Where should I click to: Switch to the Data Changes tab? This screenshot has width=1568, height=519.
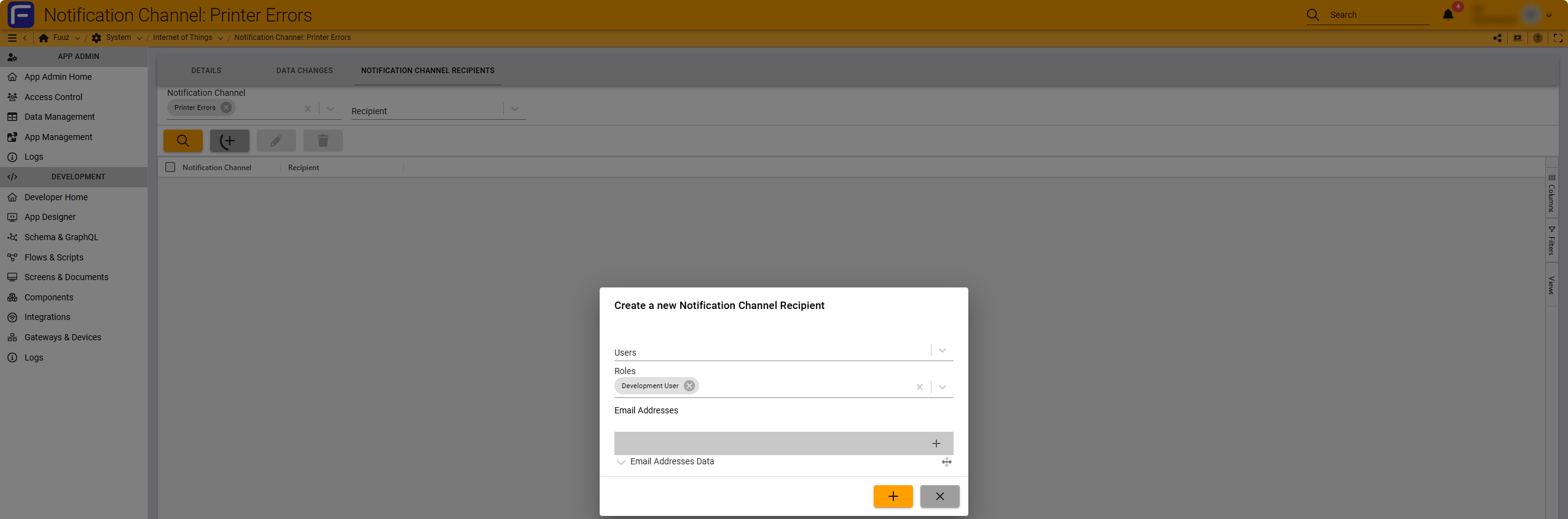304,71
